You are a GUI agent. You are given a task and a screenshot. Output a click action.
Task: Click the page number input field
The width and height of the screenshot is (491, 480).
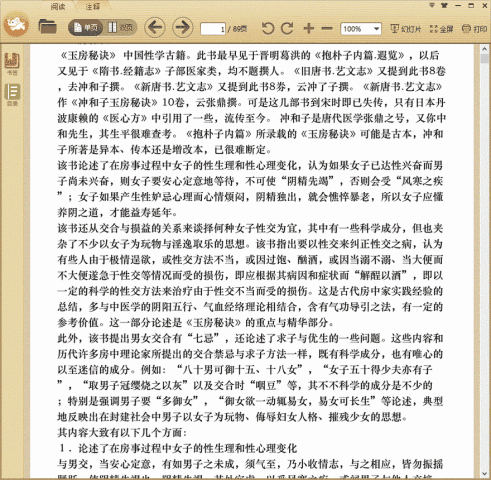pyautogui.click(x=213, y=29)
